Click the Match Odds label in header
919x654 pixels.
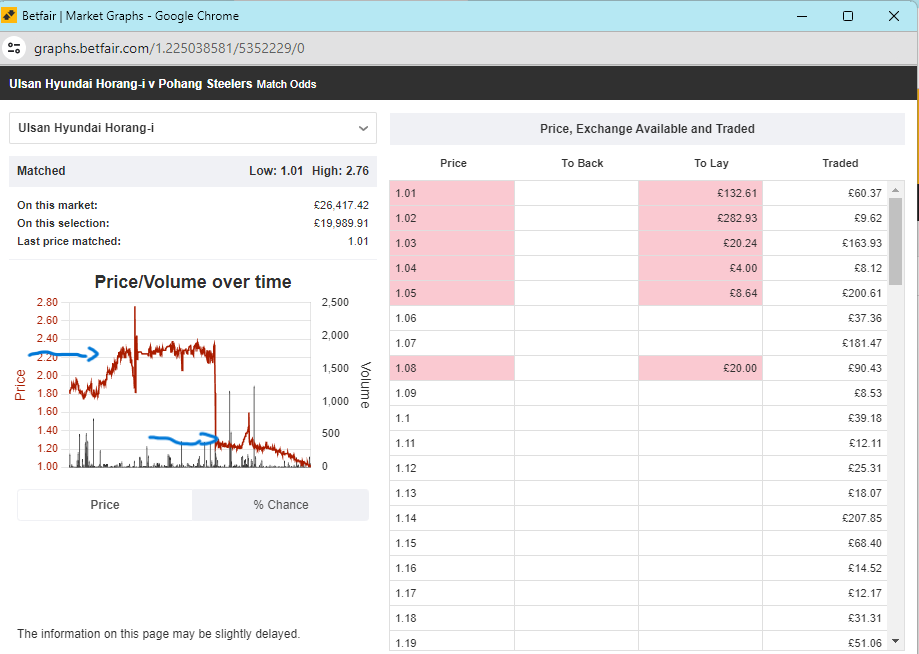[x=286, y=84]
